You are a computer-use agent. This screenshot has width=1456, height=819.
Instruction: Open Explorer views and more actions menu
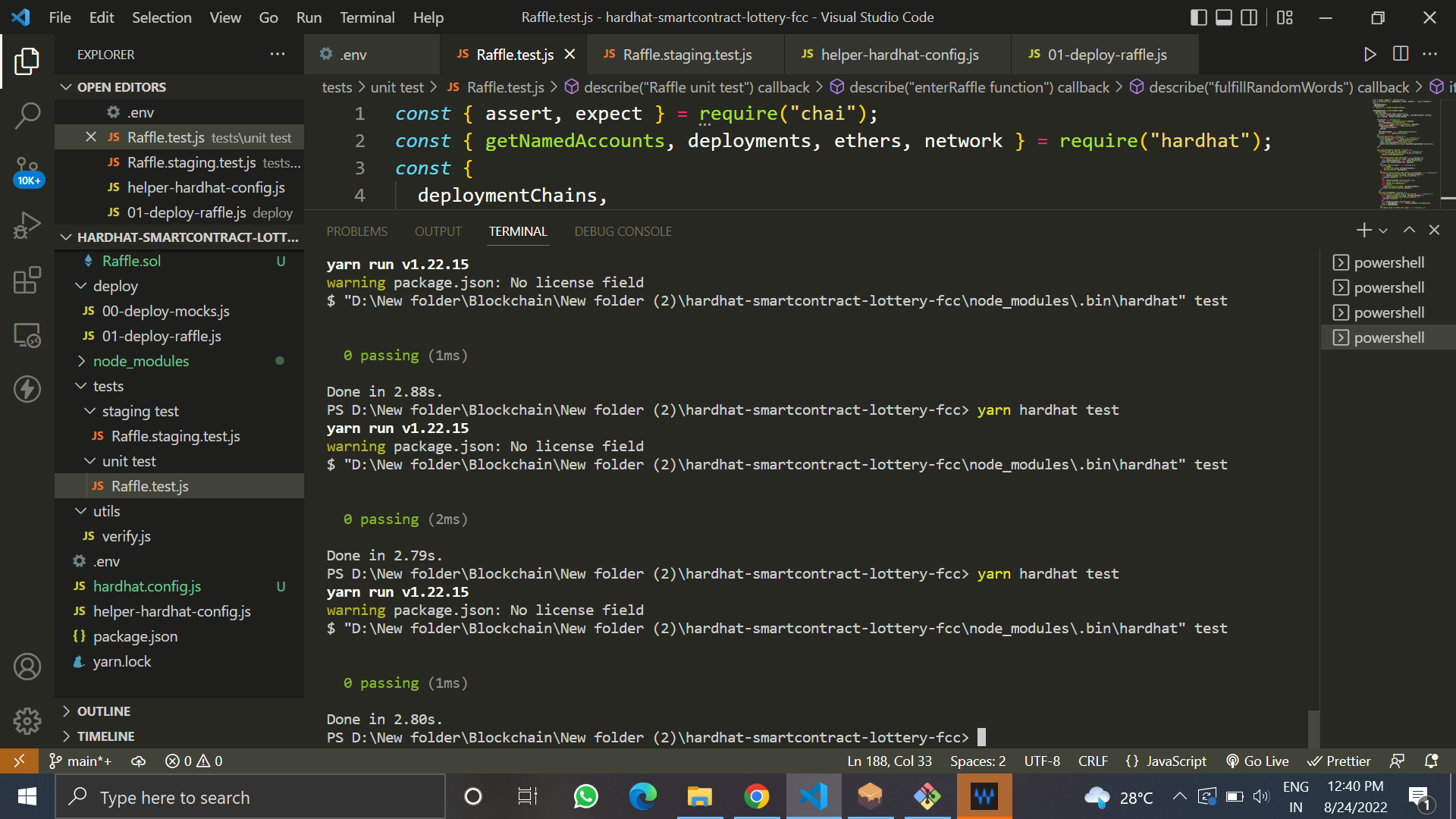278,55
